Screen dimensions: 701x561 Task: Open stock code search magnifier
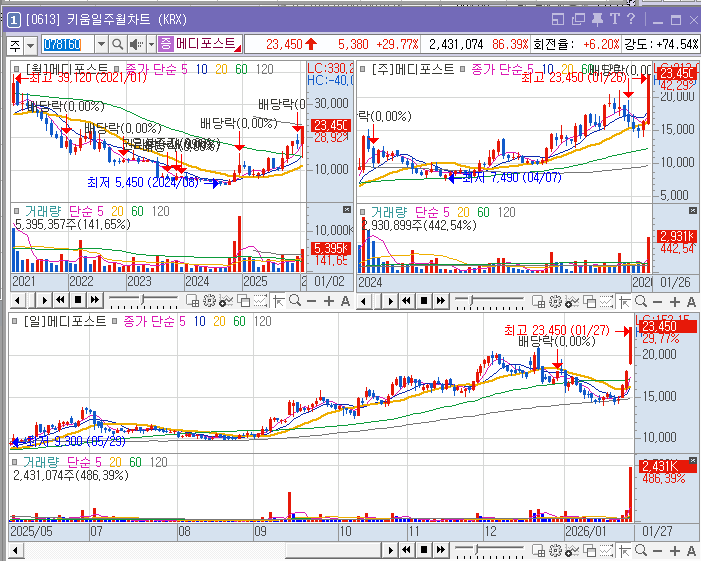pos(117,44)
